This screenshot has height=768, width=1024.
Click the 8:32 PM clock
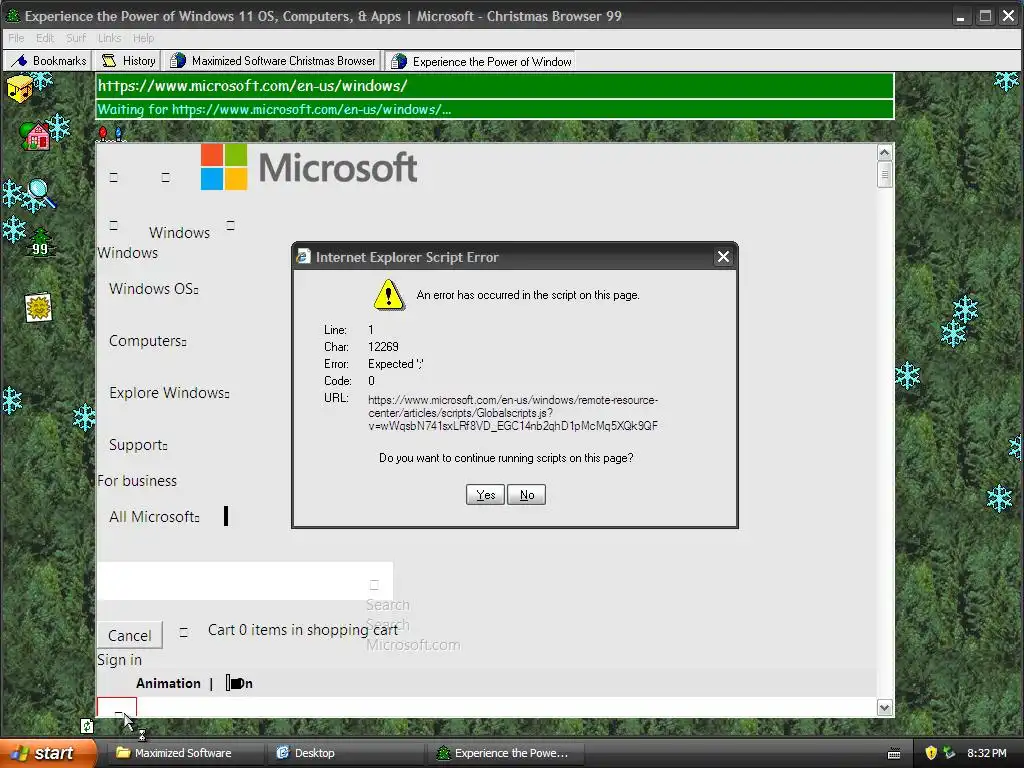pyautogui.click(x=986, y=753)
